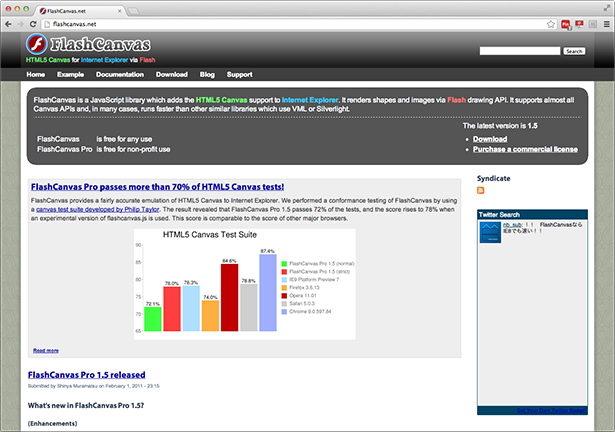Open 'FlashCanvas Pro 1.5 released' headline
The width and height of the screenshot is (615, 432).
[x=87, y=375]
